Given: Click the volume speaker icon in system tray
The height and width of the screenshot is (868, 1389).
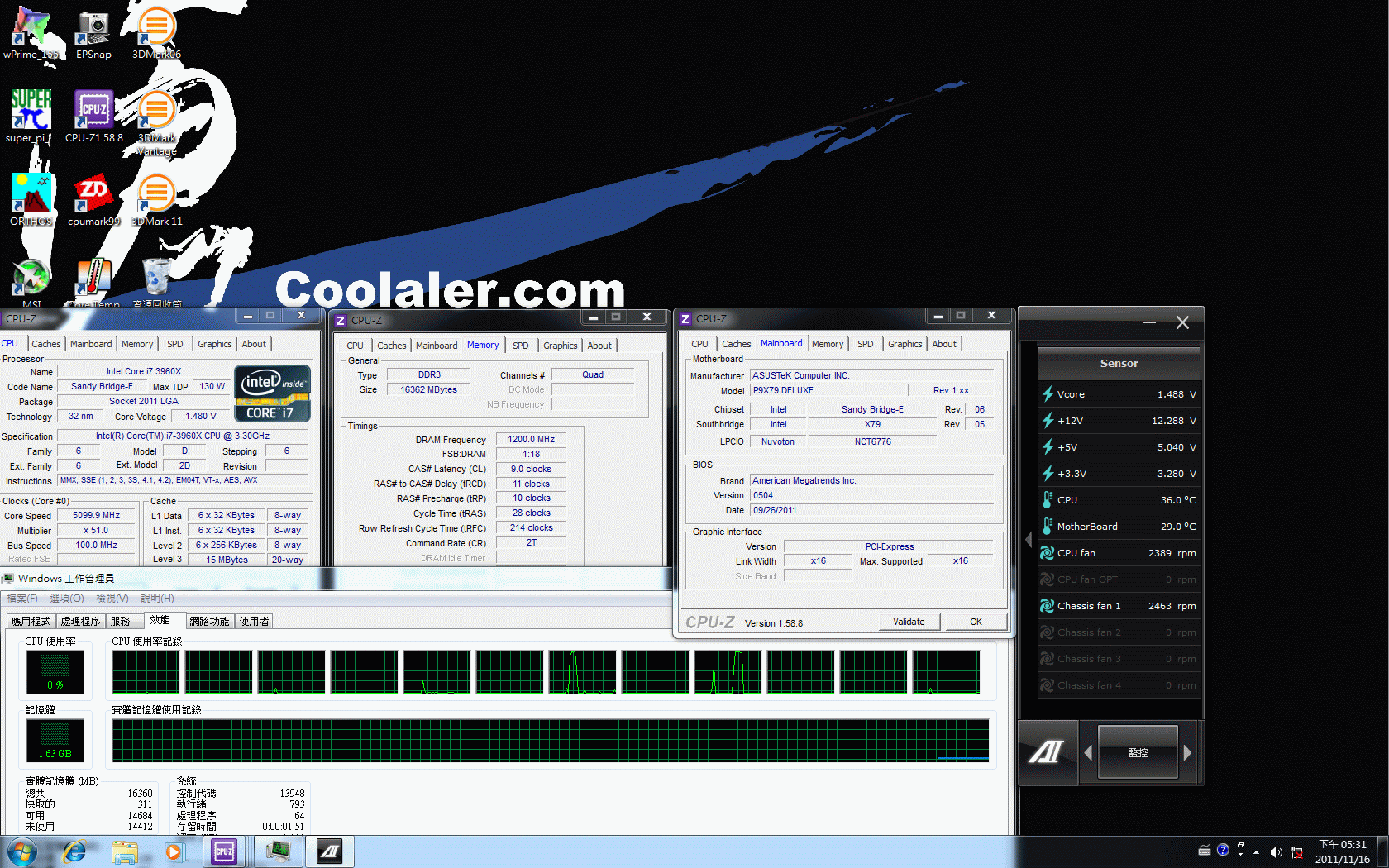Looking at the screenshot, I should click(x=1277, y=851).
